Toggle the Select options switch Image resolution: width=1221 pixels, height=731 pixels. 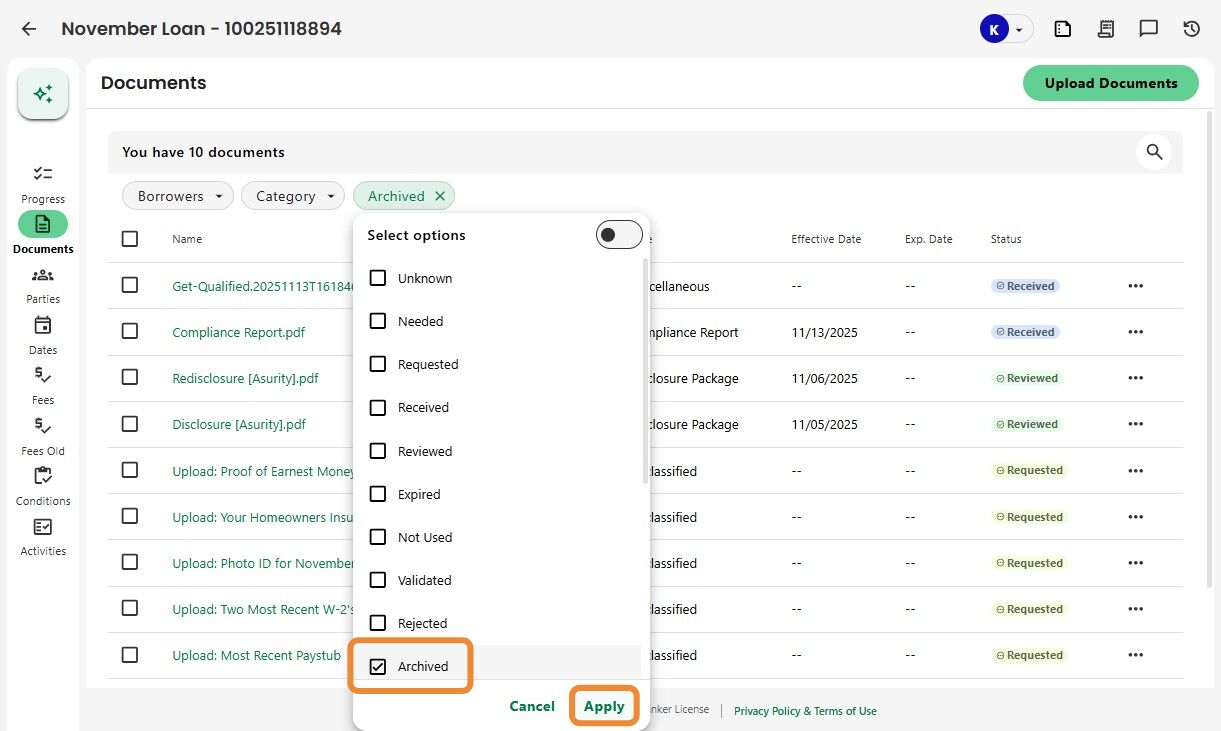coord(618,235)
